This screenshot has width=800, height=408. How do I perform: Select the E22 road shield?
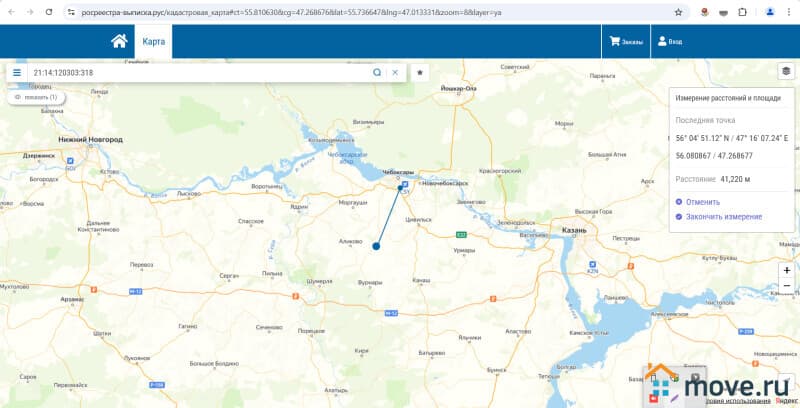pyautogui.click(x=461, y=235)
